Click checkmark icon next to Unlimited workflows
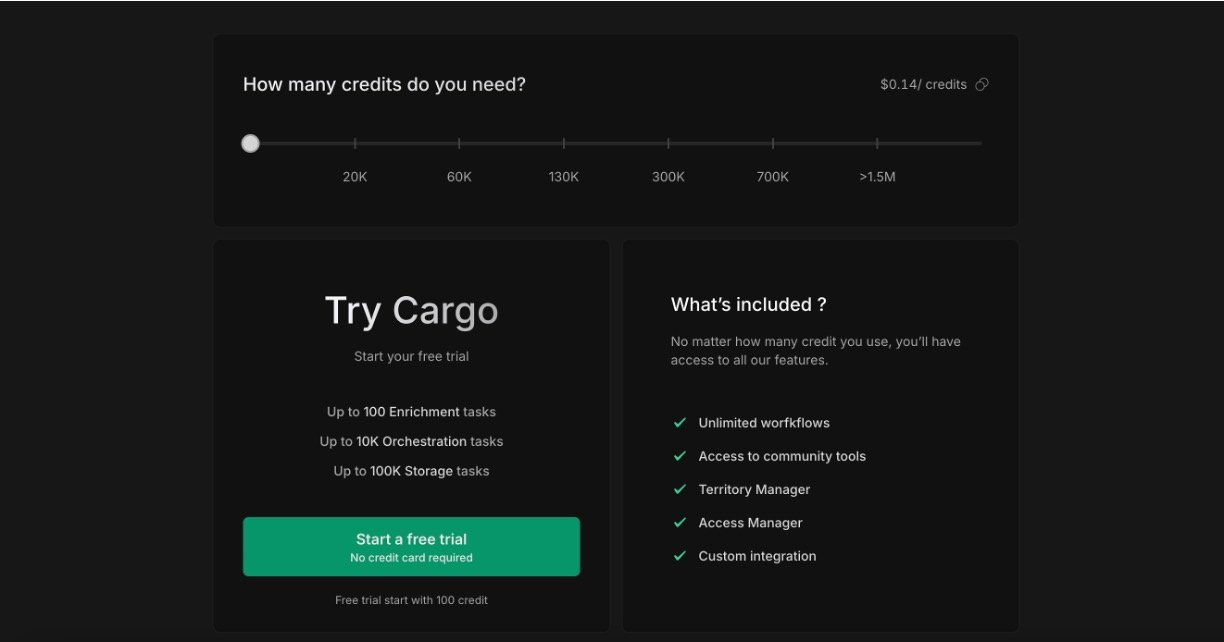 (x=680, y=423)
